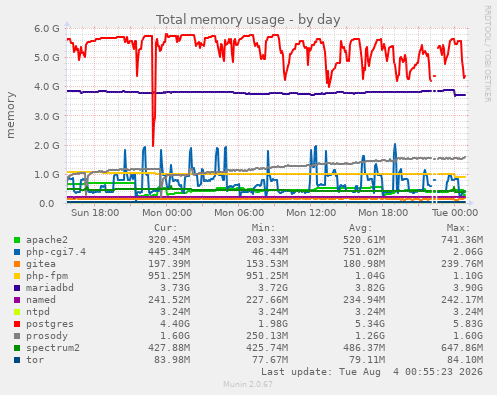Click postgres minimum value 1.98G
The image size is (497, 395).
[x=273, y=324]
